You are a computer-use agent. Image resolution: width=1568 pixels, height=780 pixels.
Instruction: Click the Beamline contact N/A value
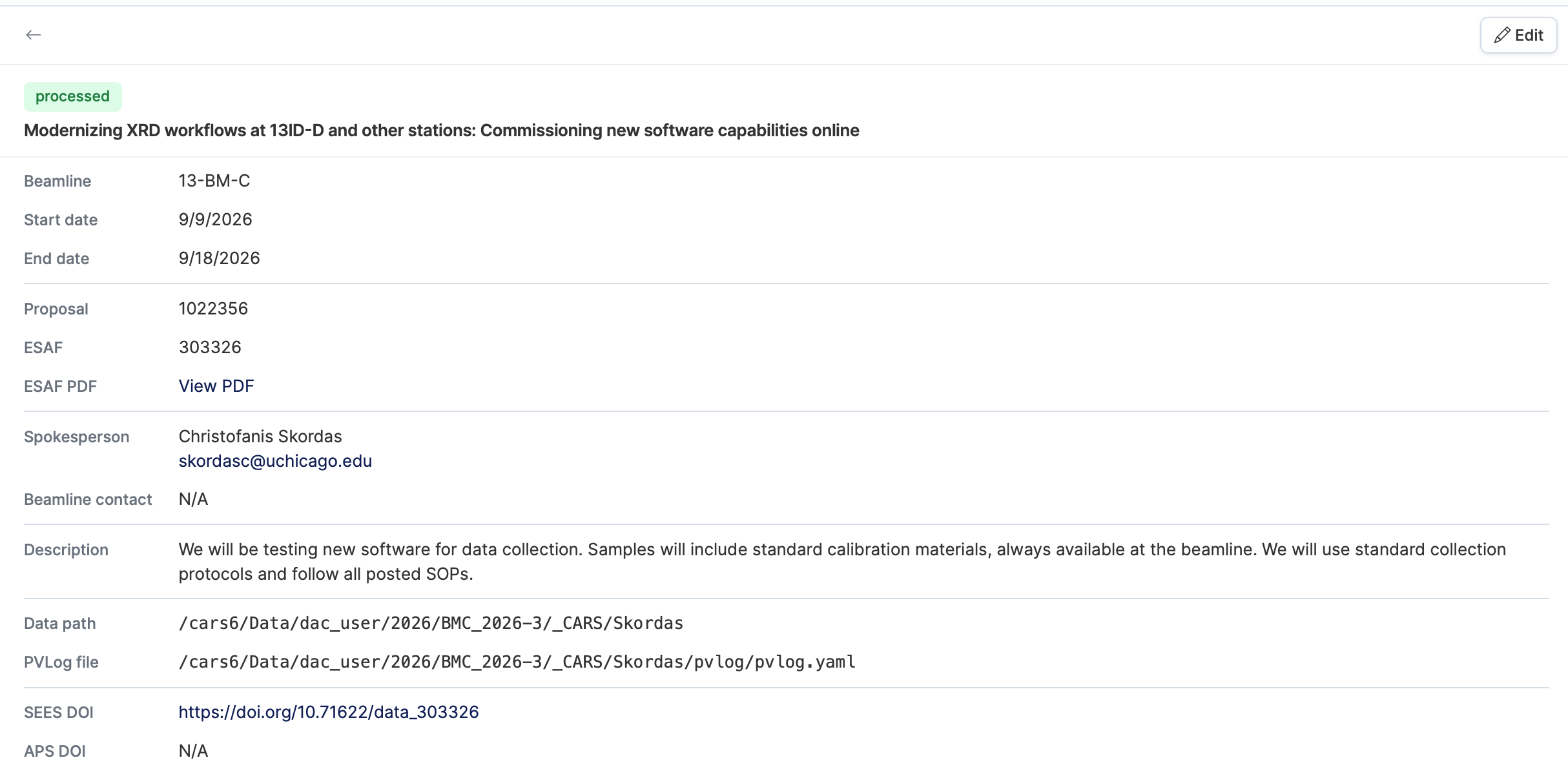[x=193, y=499]
